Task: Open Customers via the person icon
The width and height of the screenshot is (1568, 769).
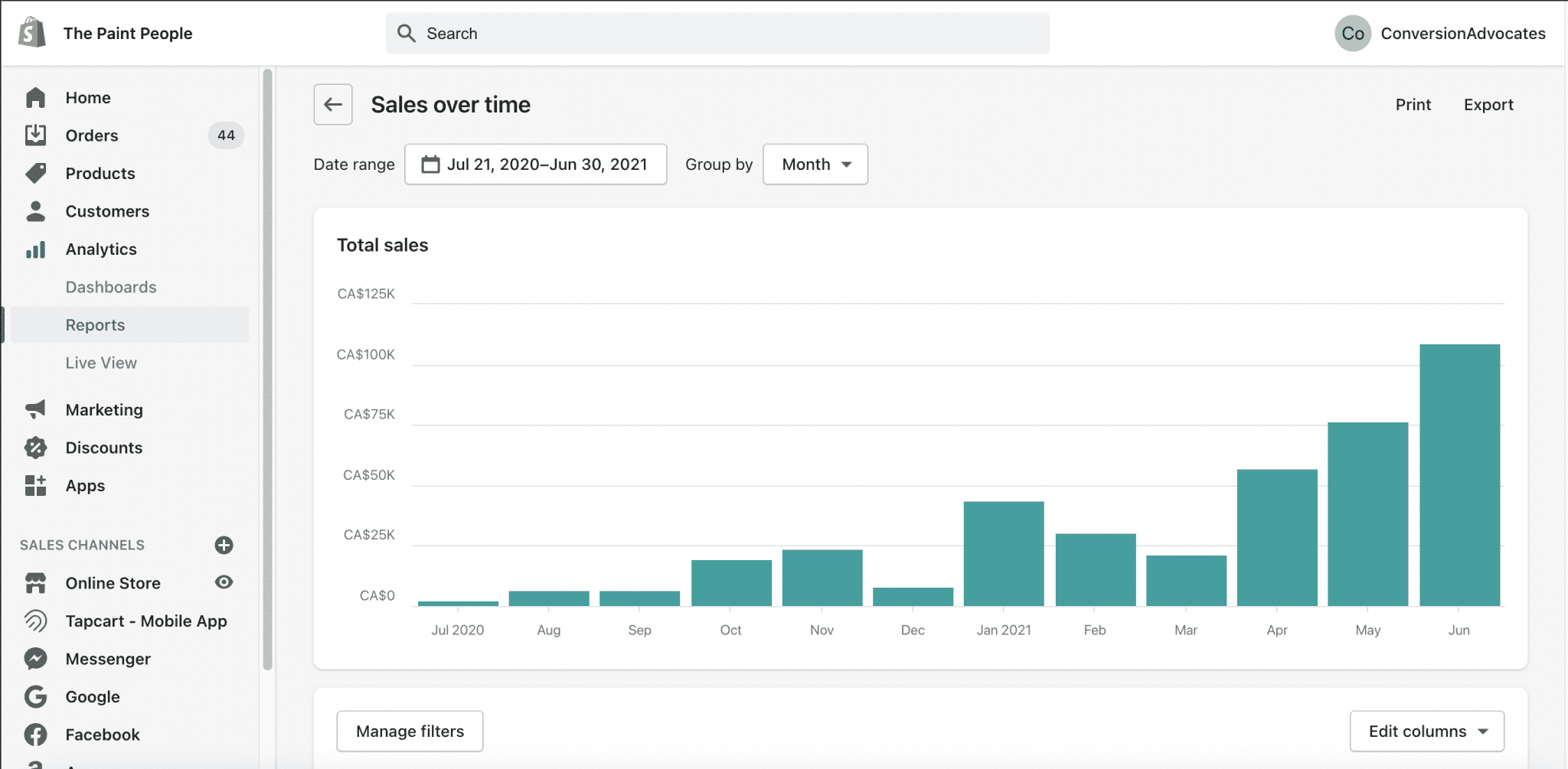Action: pyautogui.click(x=35, y=211)
